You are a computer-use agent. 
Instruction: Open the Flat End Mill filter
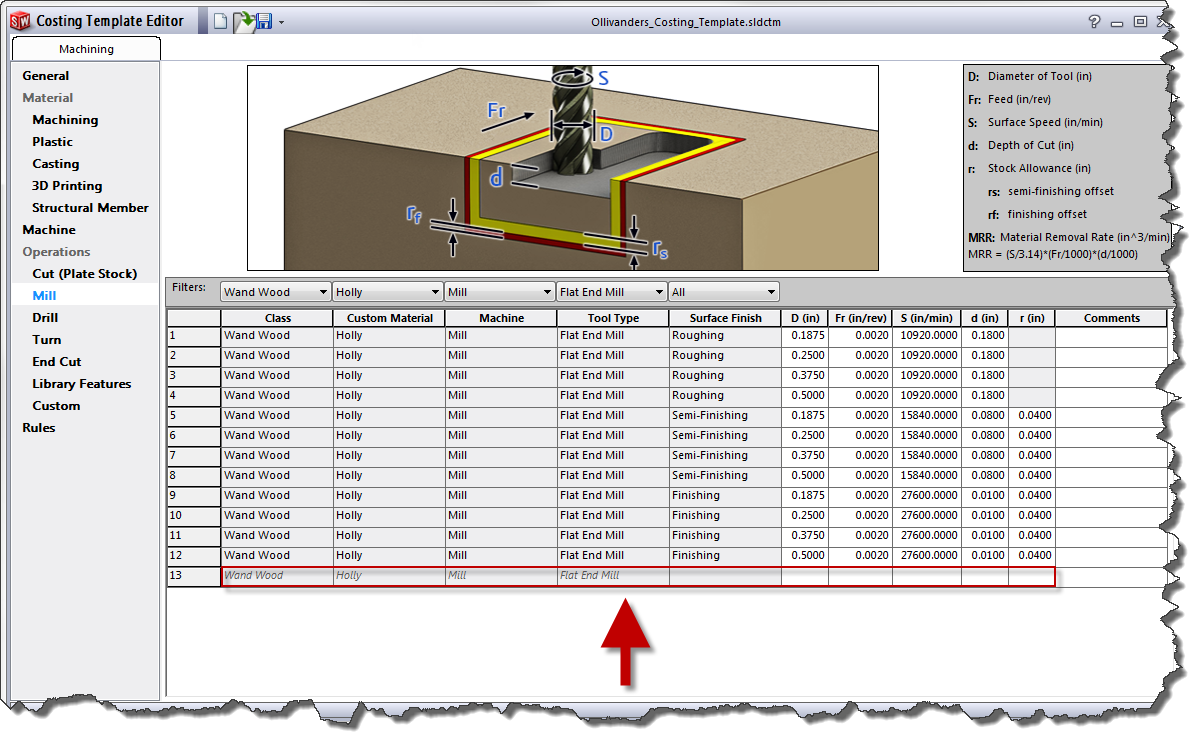click(x=612, y=292)
